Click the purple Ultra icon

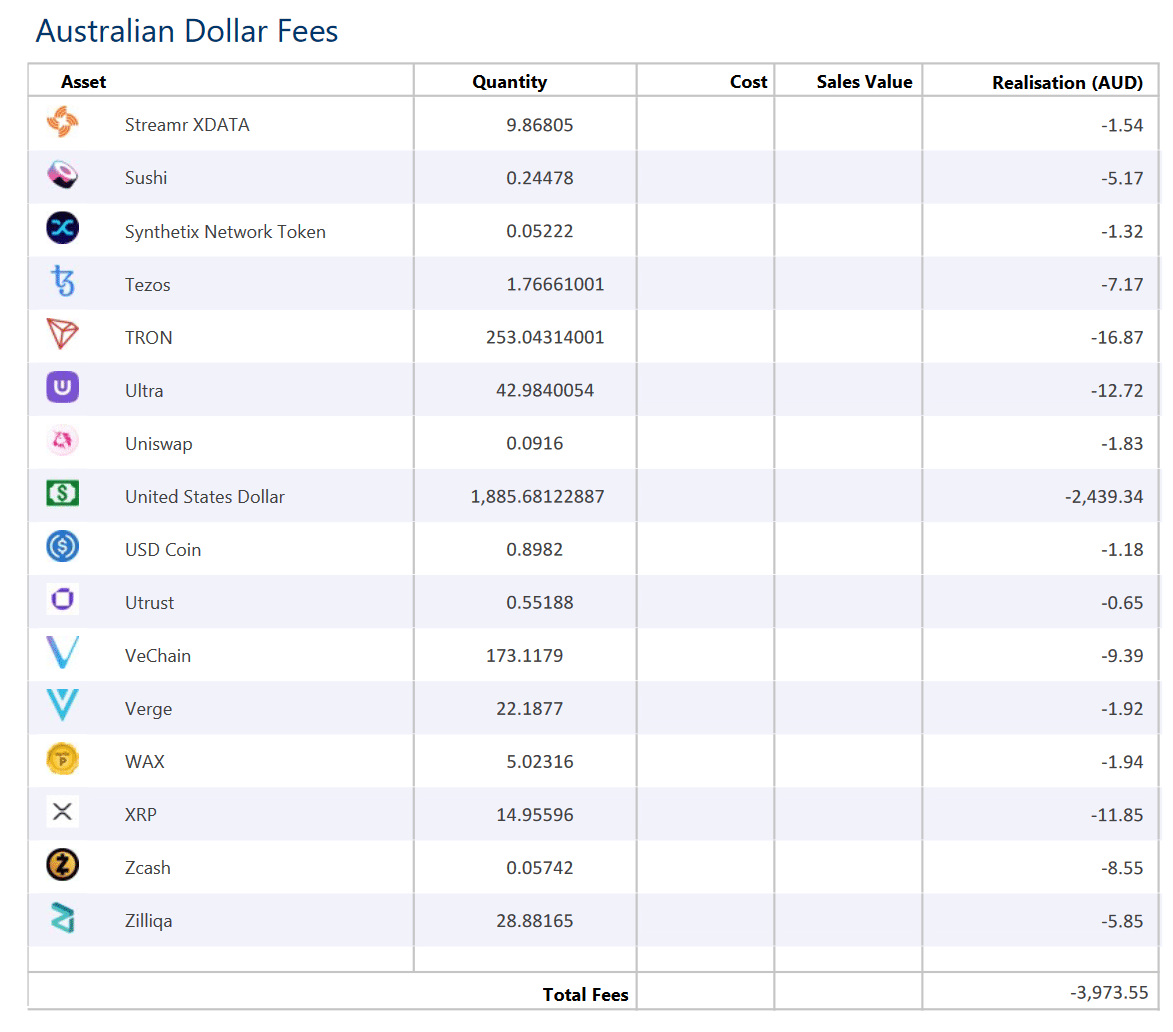click(63, 387)
